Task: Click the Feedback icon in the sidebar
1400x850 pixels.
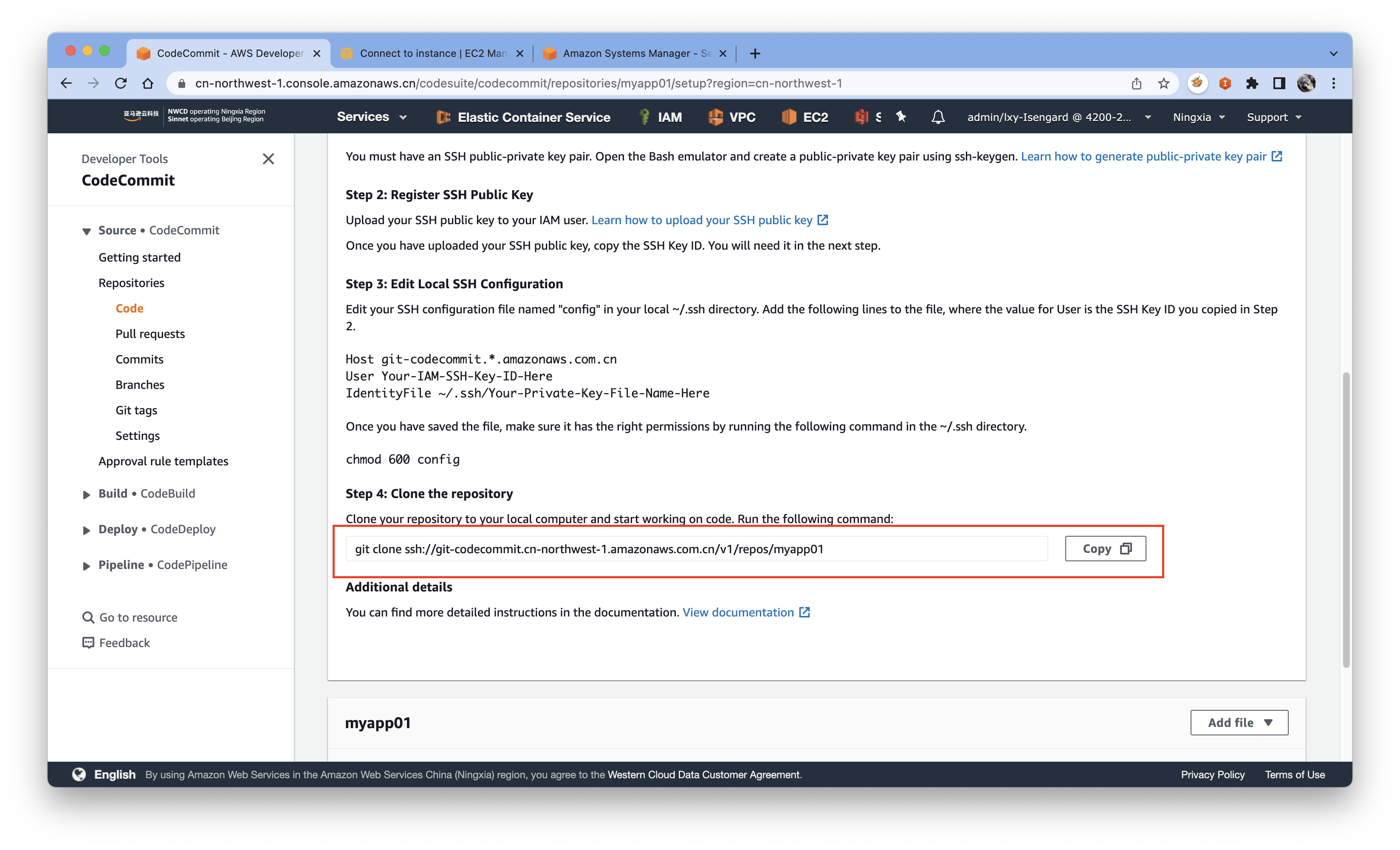Action: click(88, 643)
